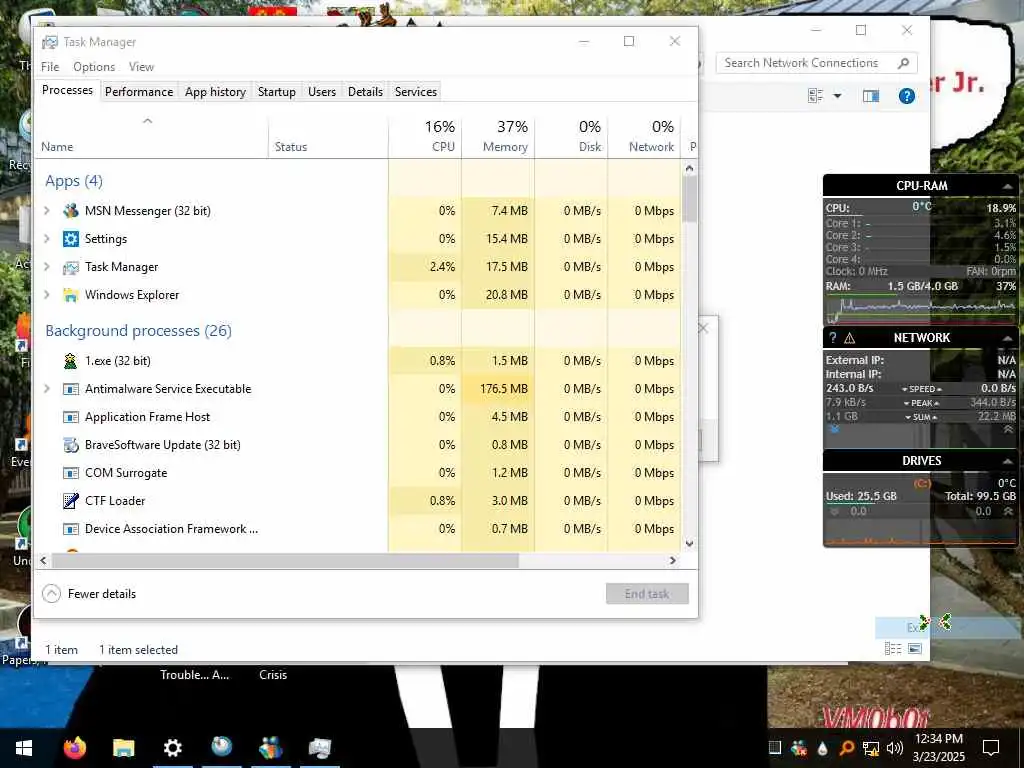1024x768 pixels.
Task: Click the Task Manager taskbar icon
Action: pyautogui.click(x=319, y=748)
